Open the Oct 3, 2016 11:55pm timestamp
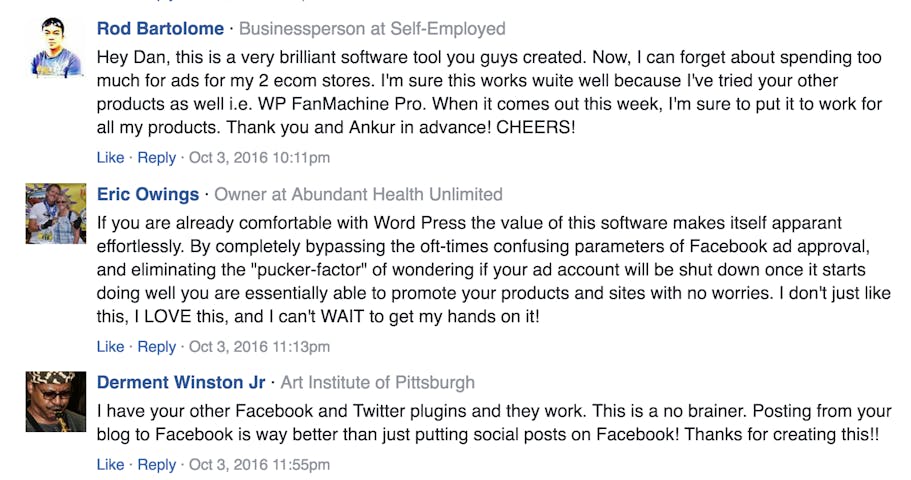Image resolution: width=911 pixels, height=480 pixels. (x=259, y=464)
